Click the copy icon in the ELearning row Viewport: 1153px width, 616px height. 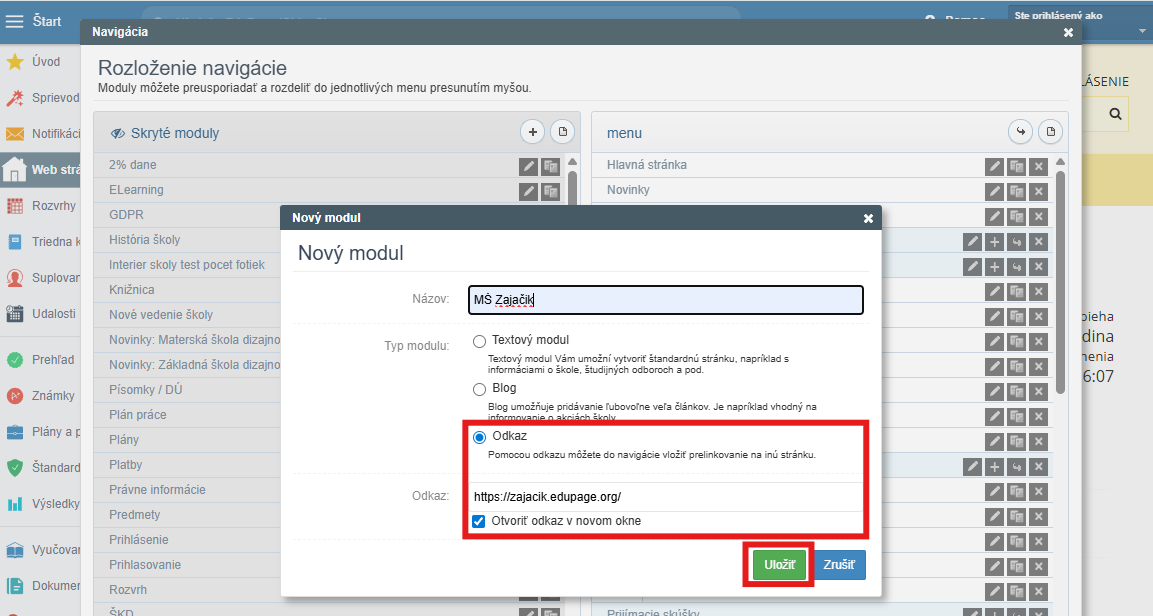point(550,191)
